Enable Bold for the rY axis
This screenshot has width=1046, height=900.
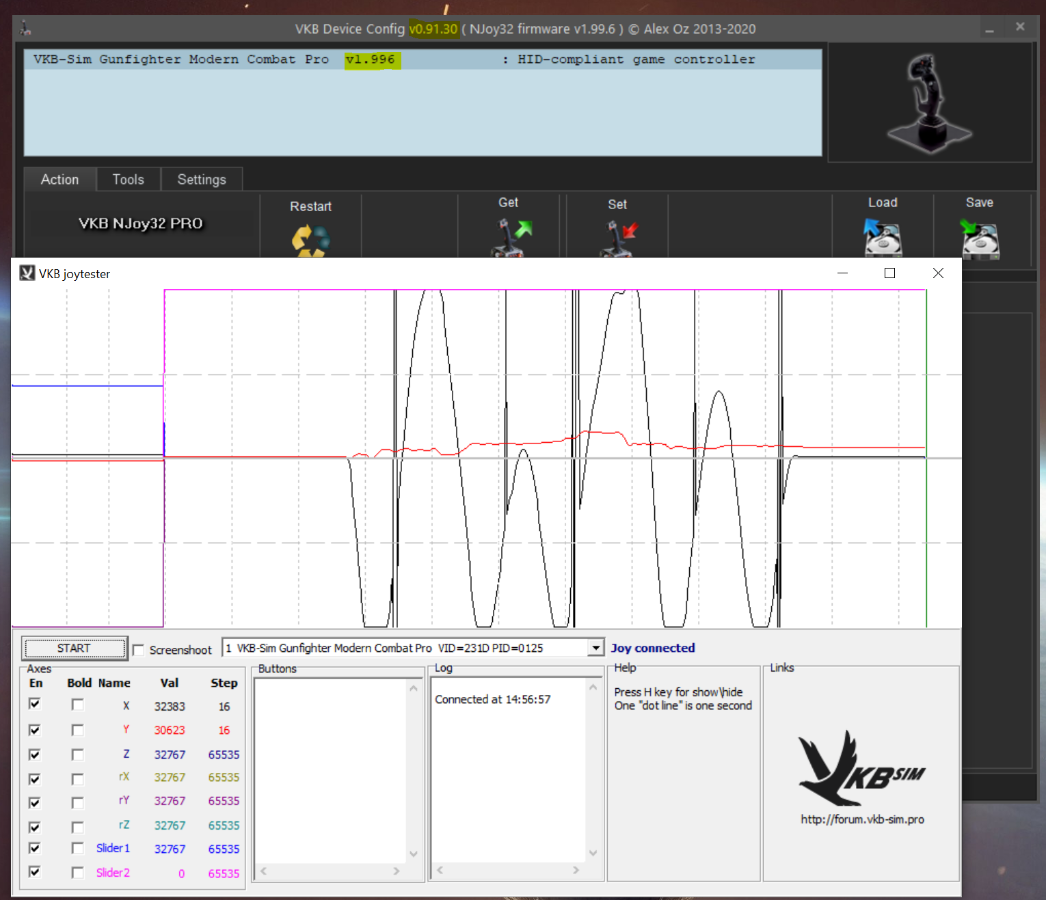77,803
